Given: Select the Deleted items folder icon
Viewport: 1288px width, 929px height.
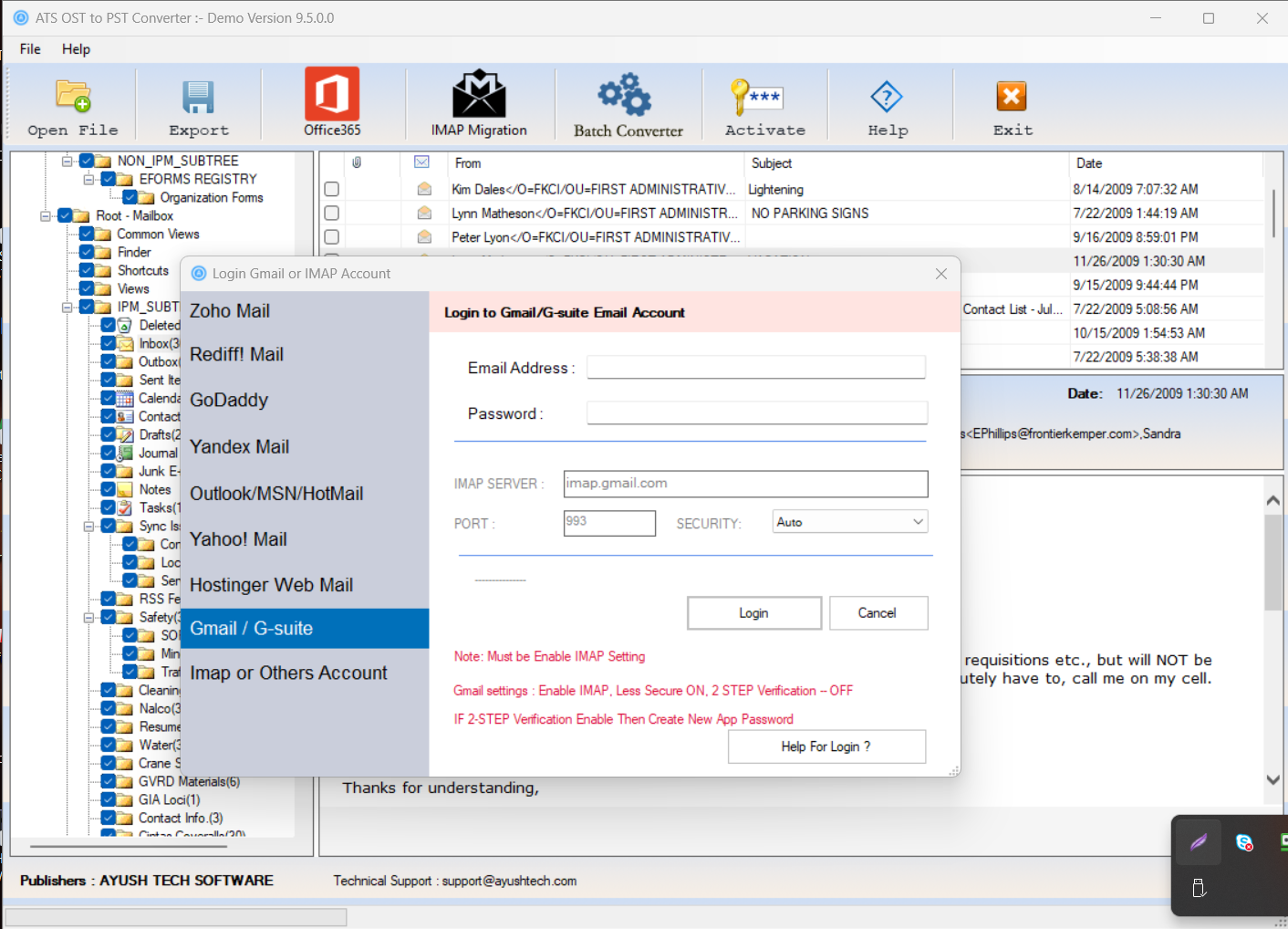Looking at the screenshot, I should tap(125, 325).
